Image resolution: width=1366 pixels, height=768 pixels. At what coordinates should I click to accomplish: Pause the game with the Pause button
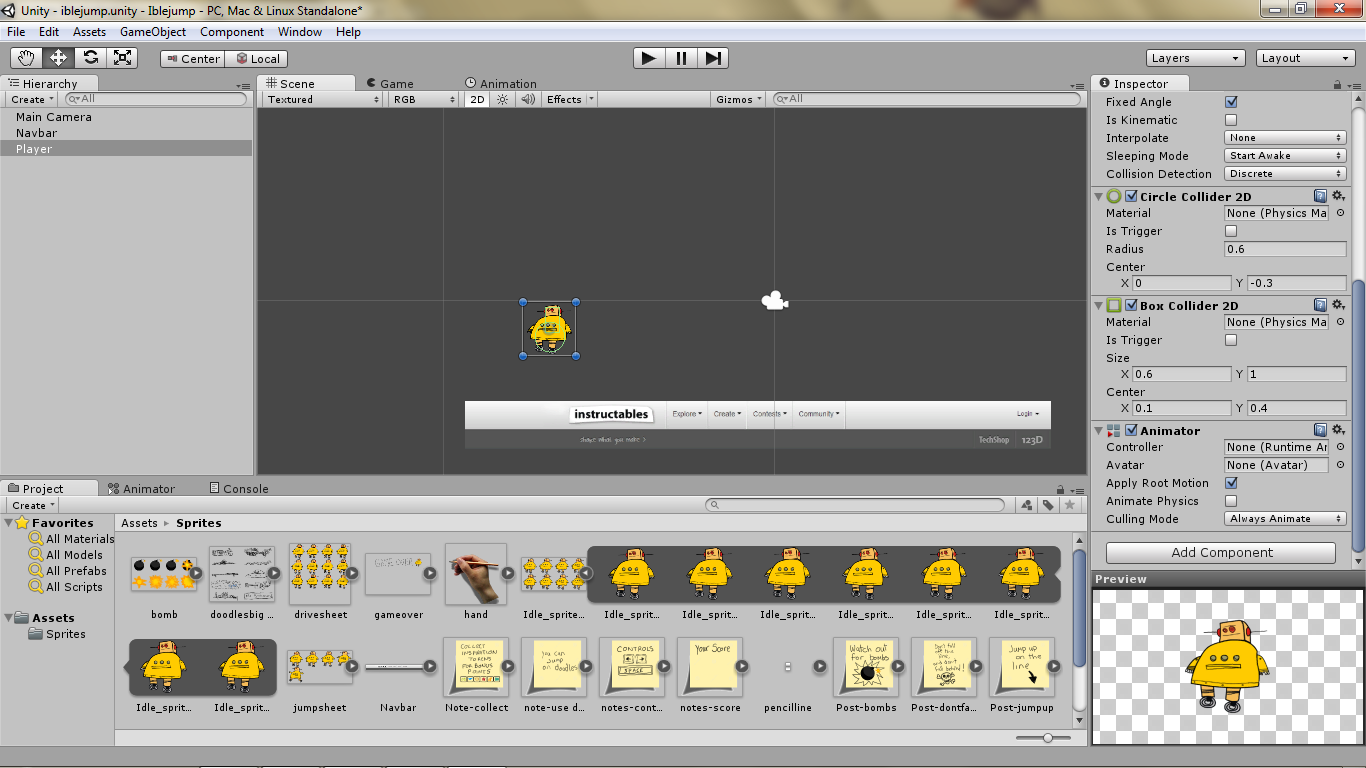pyautogui.click(x=681, y=58)
